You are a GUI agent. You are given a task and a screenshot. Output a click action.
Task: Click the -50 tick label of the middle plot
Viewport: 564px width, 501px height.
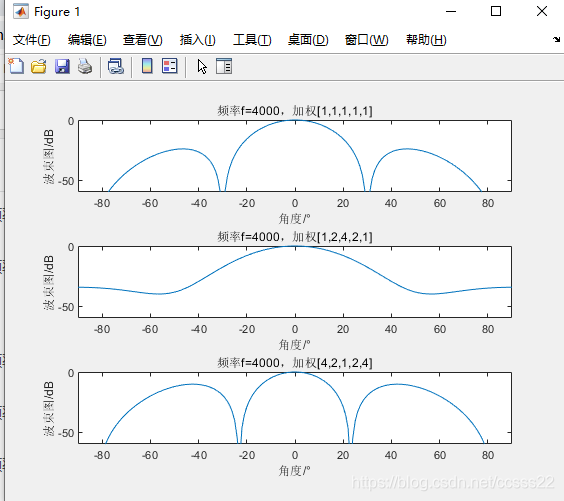(x=66, y=307)
